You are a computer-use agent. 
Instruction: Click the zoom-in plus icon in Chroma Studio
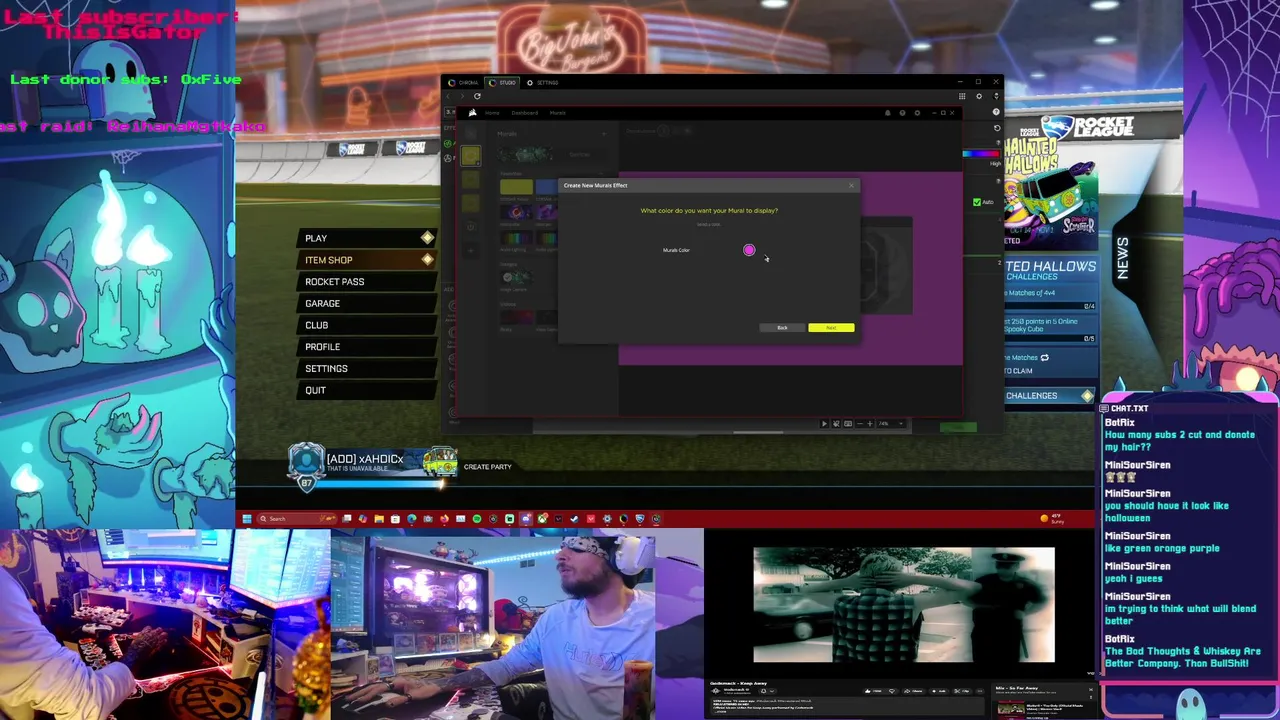pyautogui.click(x=869, y=424)
